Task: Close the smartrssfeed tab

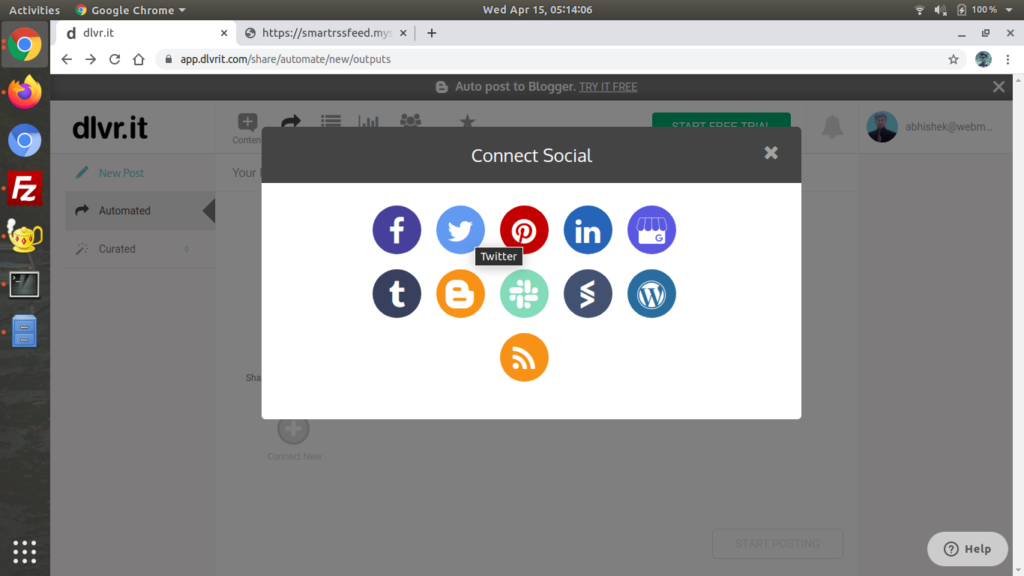Action: (403, 33)
